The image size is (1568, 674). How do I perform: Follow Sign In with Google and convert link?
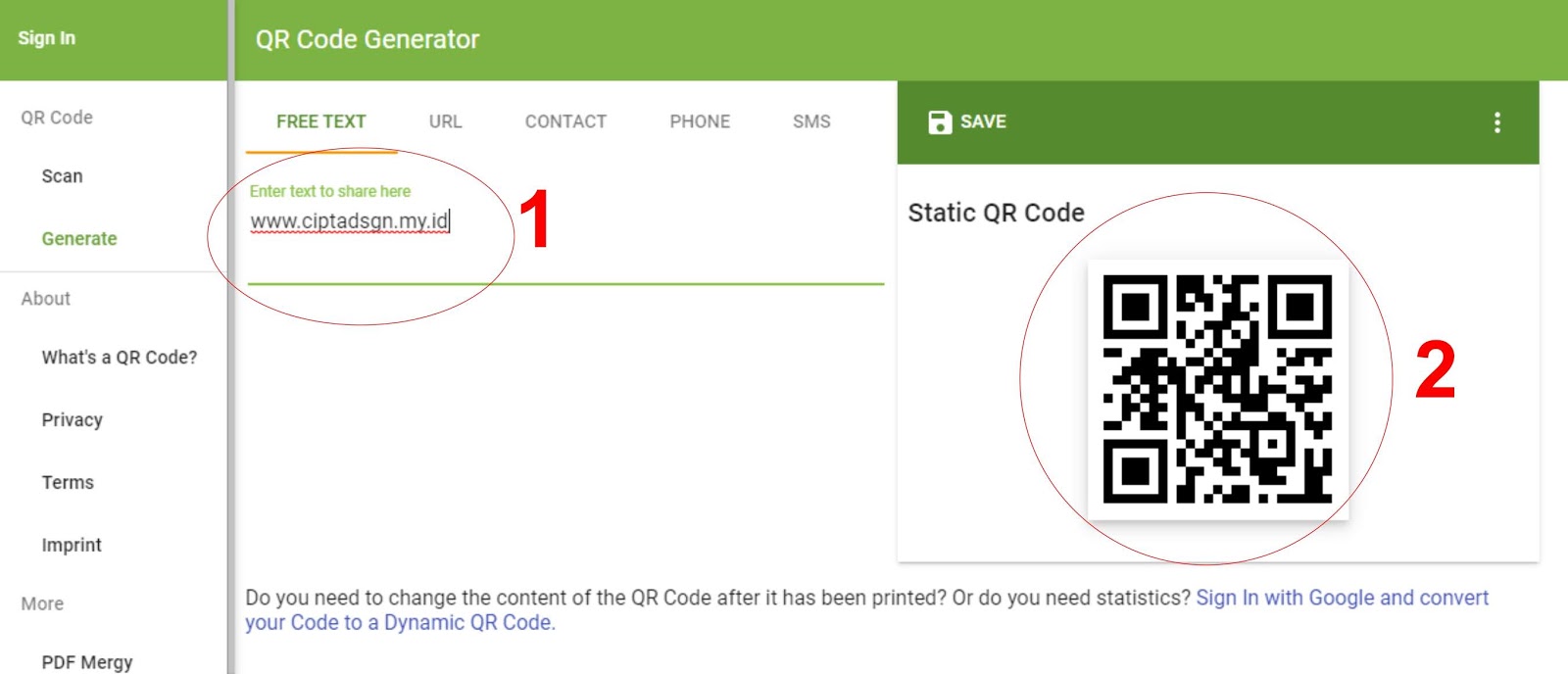click(x=1342, y=598)
